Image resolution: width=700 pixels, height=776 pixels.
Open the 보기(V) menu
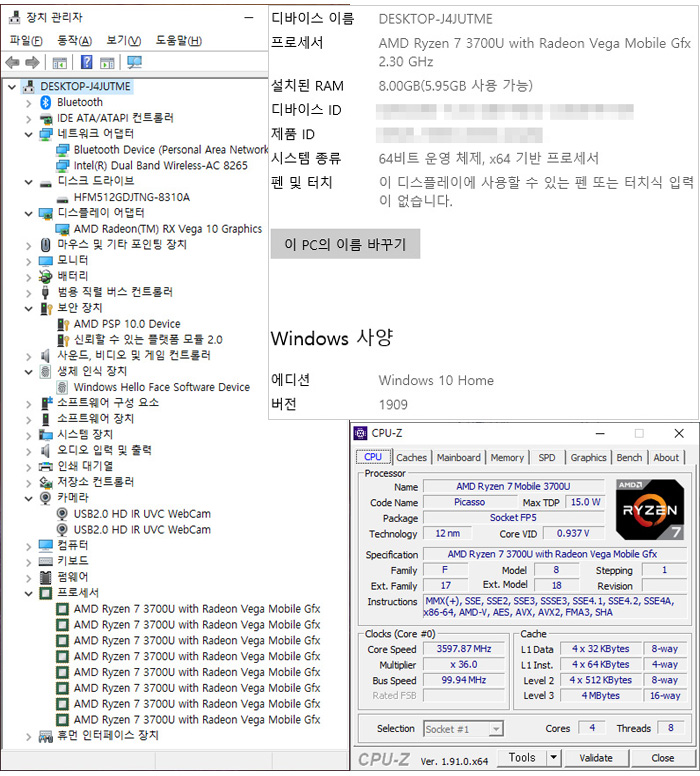click(123, 41)
